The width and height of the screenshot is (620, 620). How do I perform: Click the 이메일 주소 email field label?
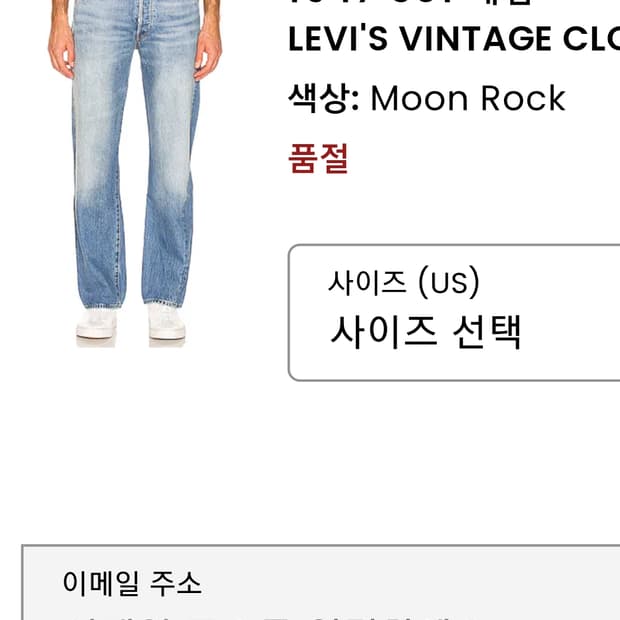pyautogui.click(x=132, y=583)
